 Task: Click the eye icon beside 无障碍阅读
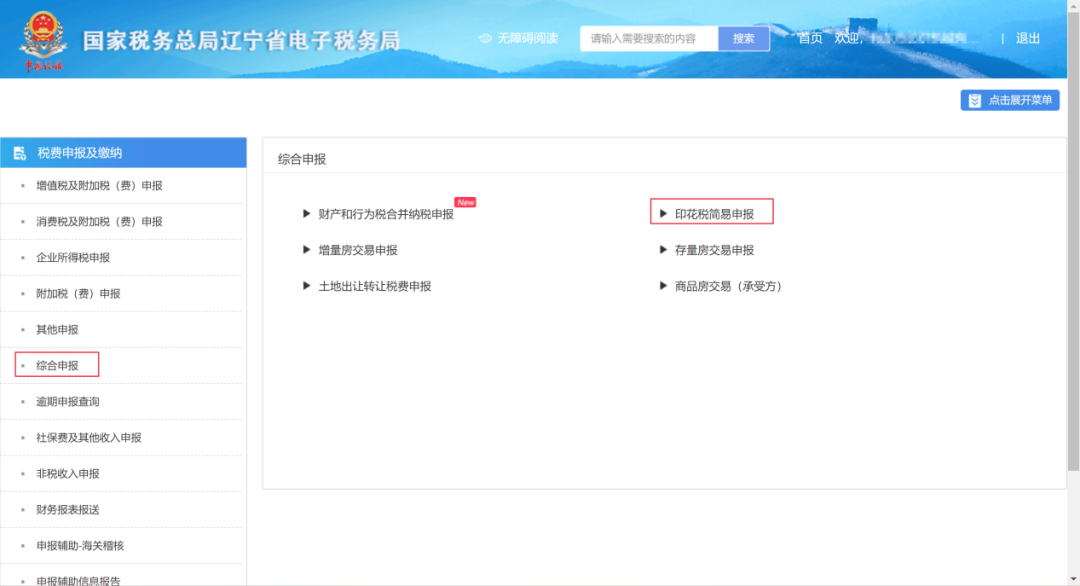[485, 39]
